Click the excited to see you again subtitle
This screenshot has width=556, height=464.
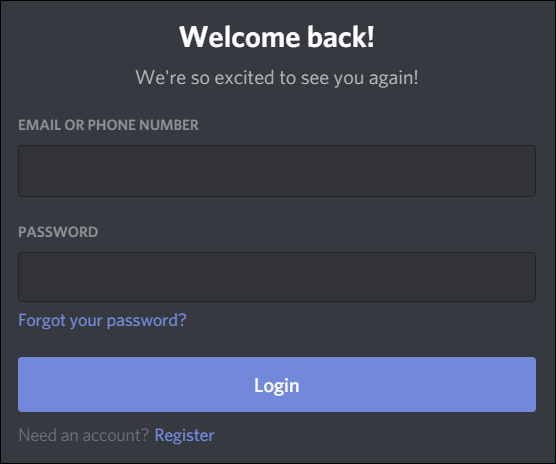(277, 78)
